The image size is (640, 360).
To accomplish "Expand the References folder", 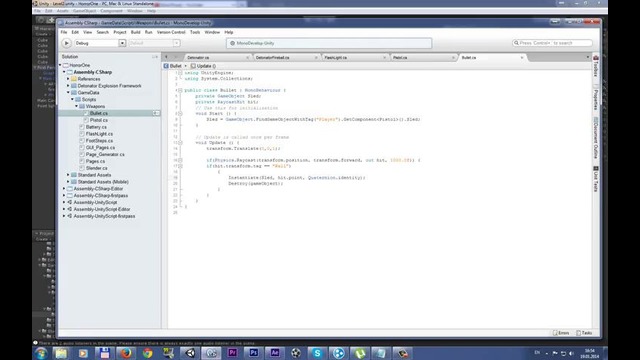I will [68, 79].
